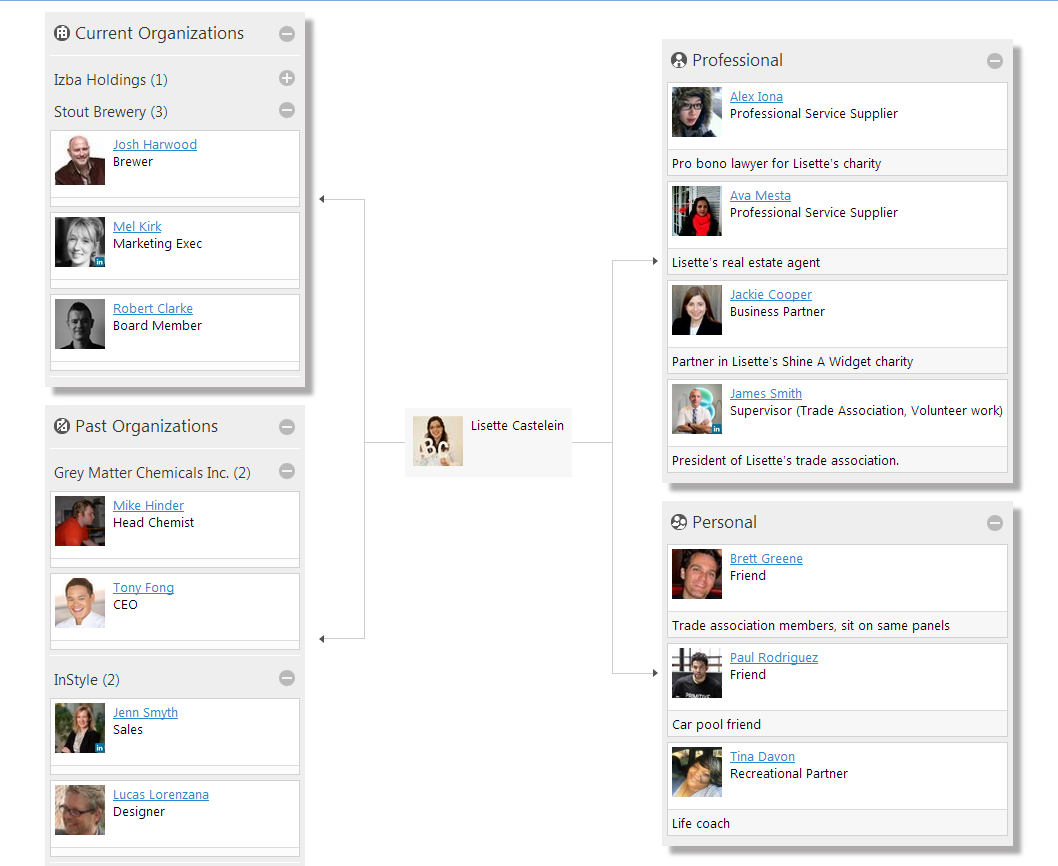Click Jackie Cooper's photo thumbnail

point(697,310)
